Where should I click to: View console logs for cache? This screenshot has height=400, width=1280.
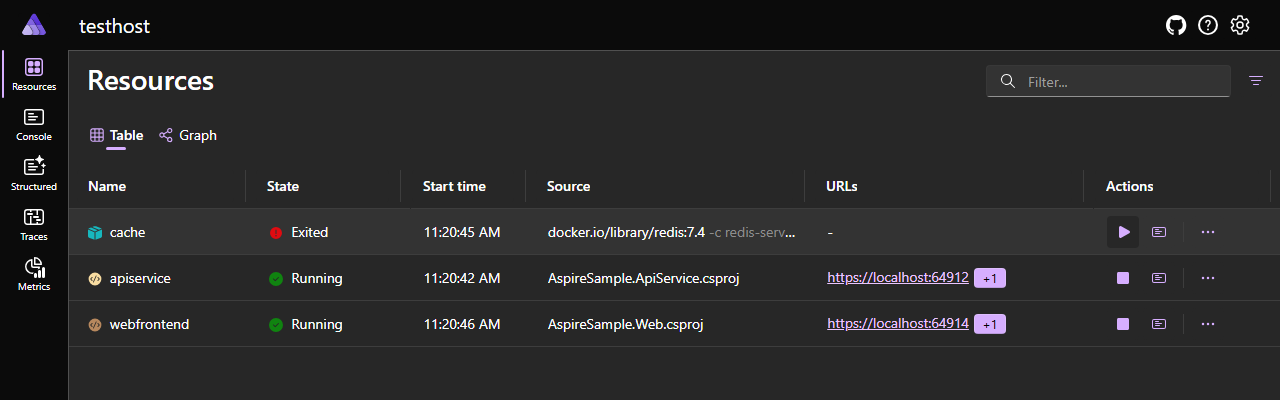pyautogui.click(x=1159, y=232)
